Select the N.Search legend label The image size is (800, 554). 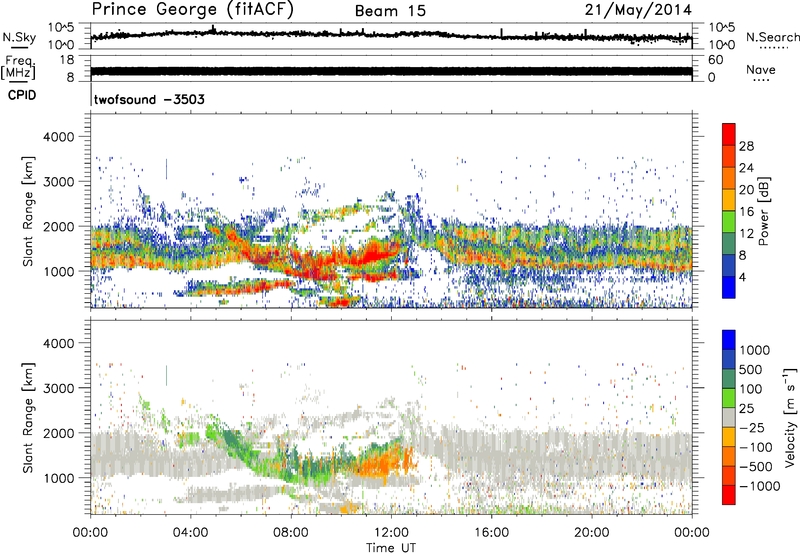click(x=772, y=37)
